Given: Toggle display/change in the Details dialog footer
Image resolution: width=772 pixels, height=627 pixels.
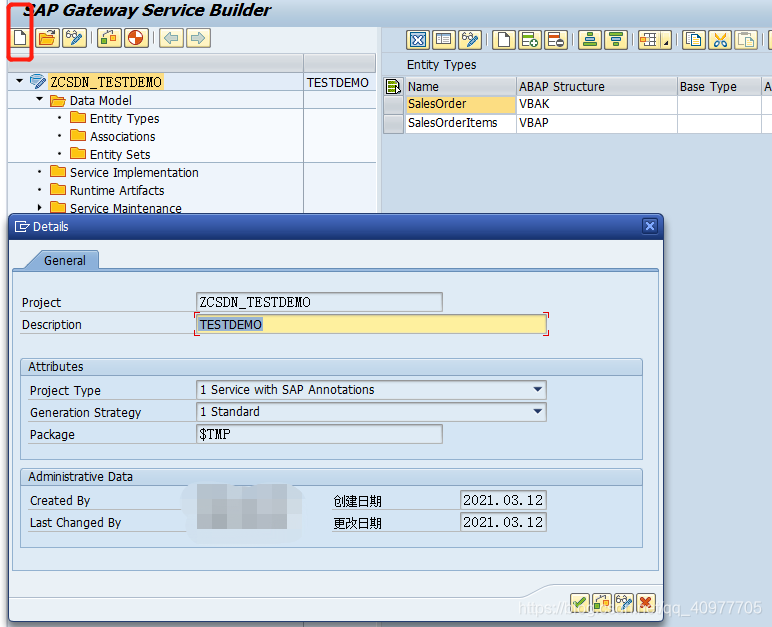Looking at the screenshot, I should [624, 602].
